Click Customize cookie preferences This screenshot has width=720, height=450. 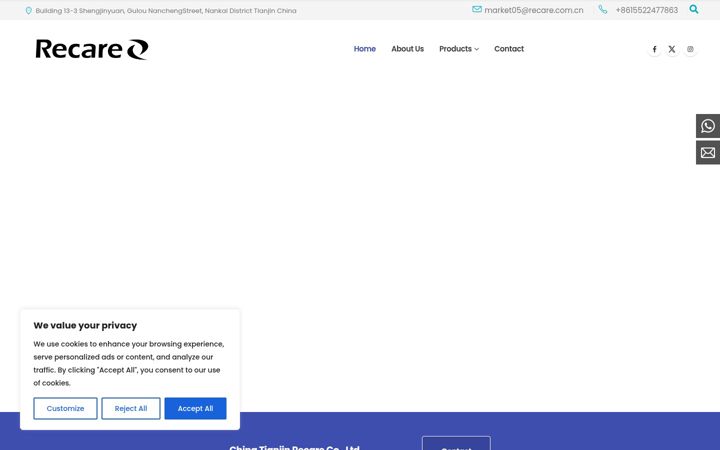click(65, 408)
